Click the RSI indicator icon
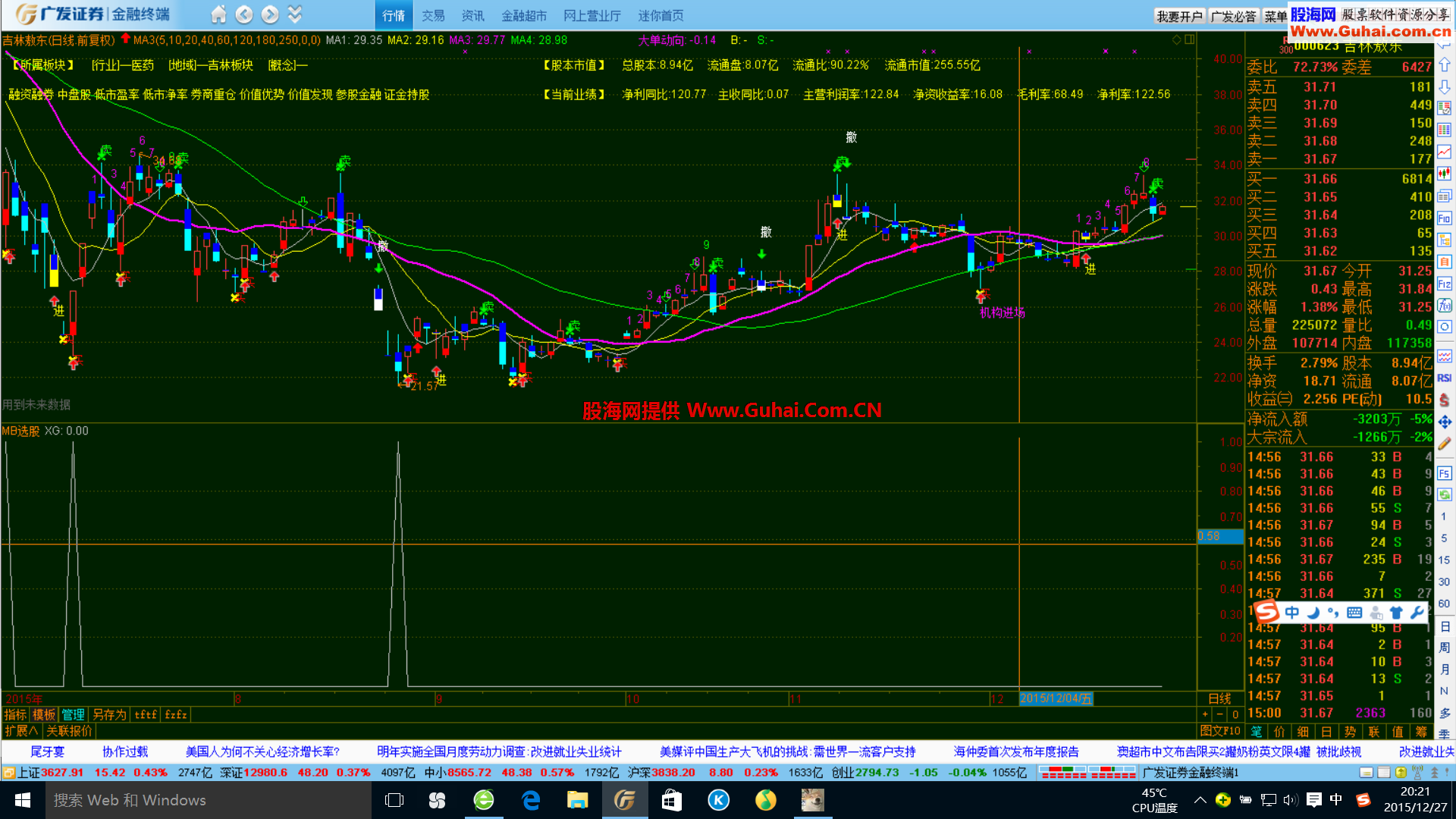 click(1445, 378)
